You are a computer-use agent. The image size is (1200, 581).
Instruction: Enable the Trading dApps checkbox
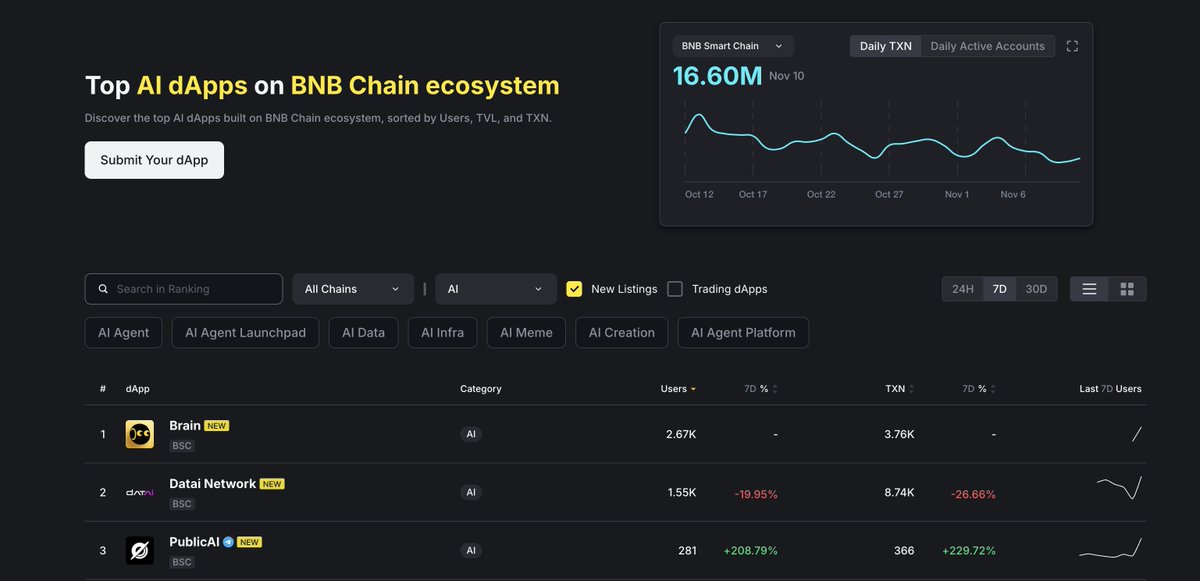pos(677,288)
